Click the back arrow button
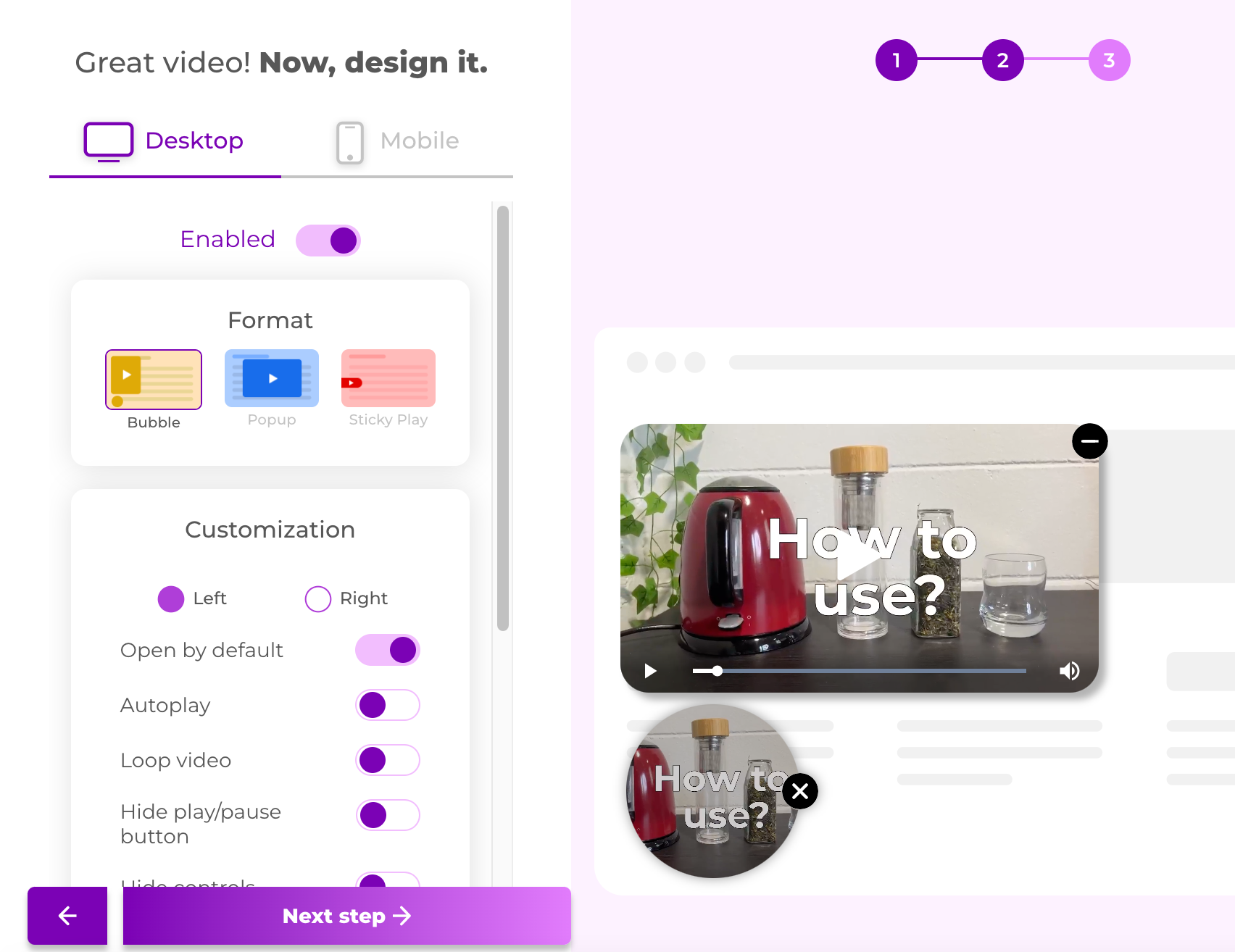Image resolution: width=1235 pixels, height=952 pixels. click(x=67, y=916)
